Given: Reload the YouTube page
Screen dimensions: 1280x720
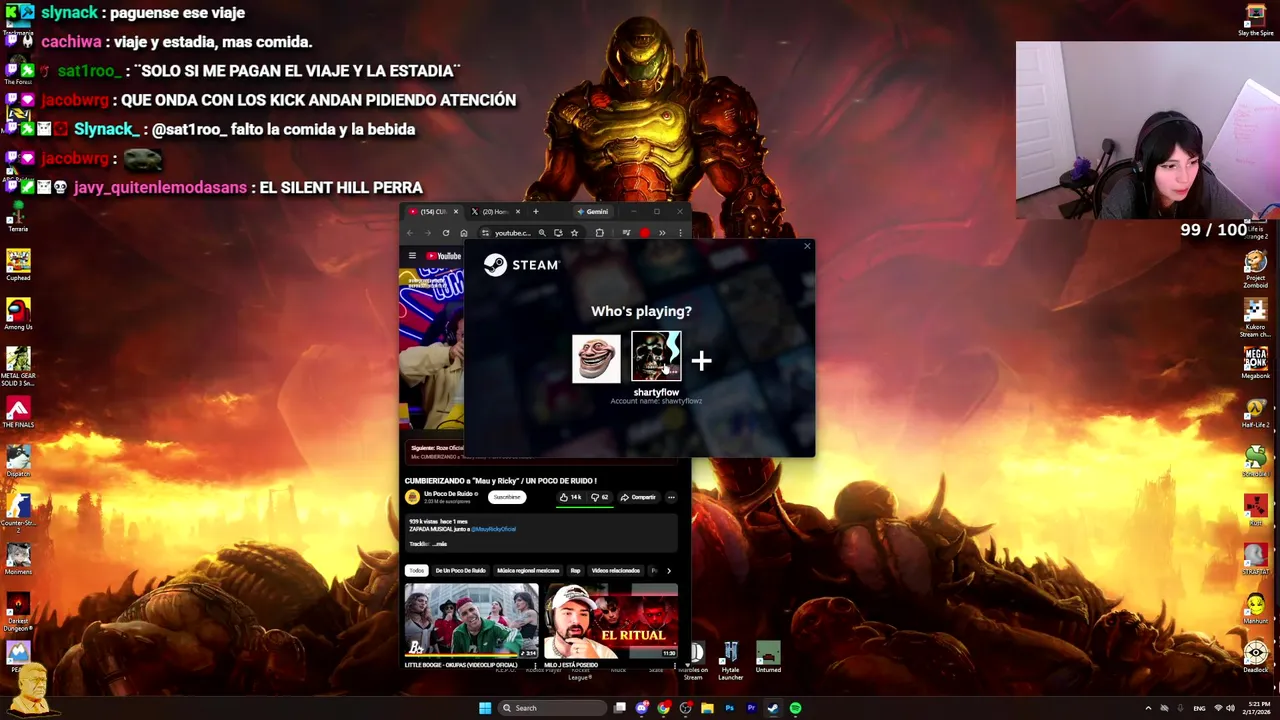Looking at the screenshot, I should tap(446, 233).
